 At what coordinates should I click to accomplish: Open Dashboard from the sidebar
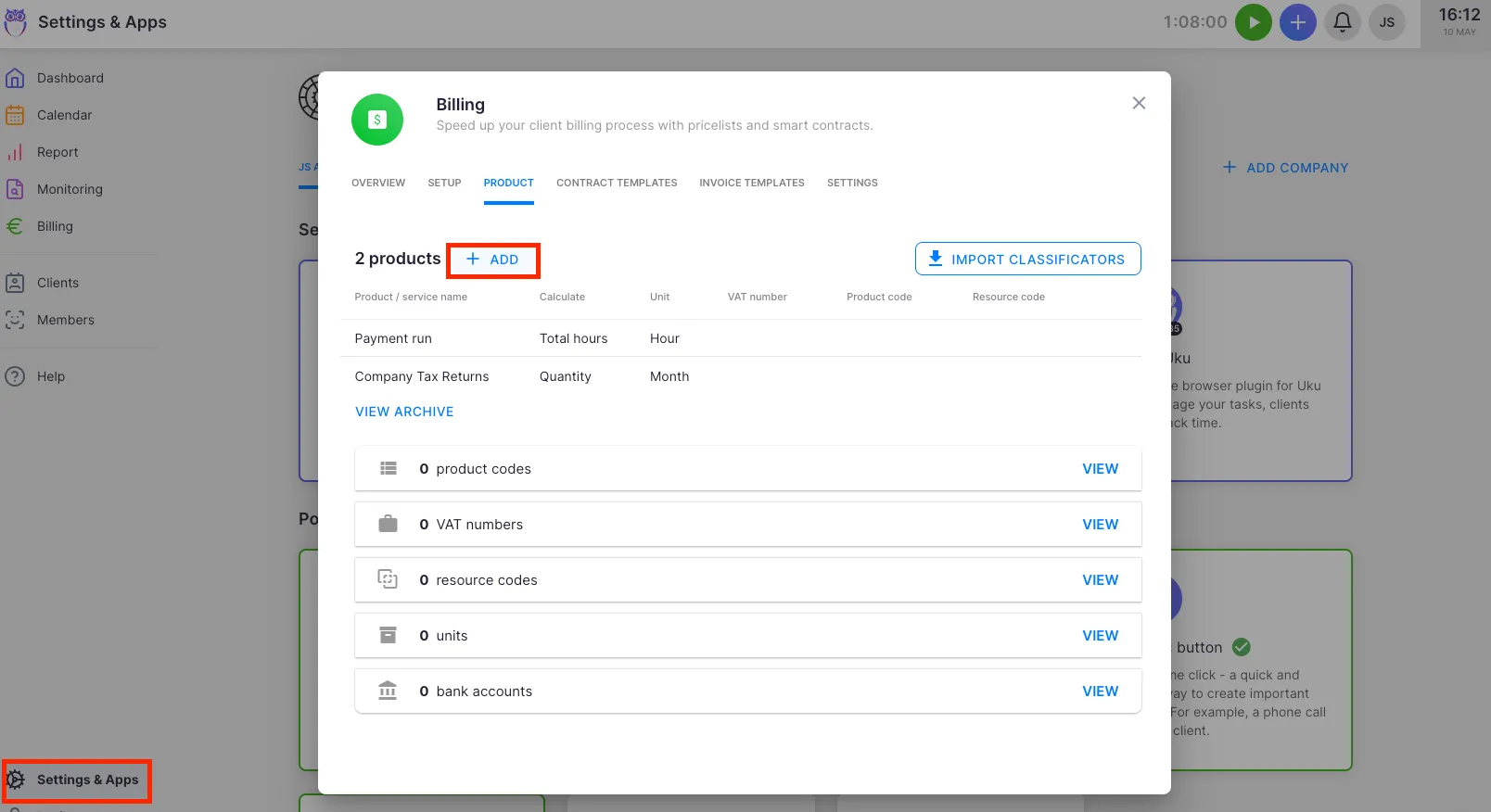pyautogui.click(x=70, y=78)
